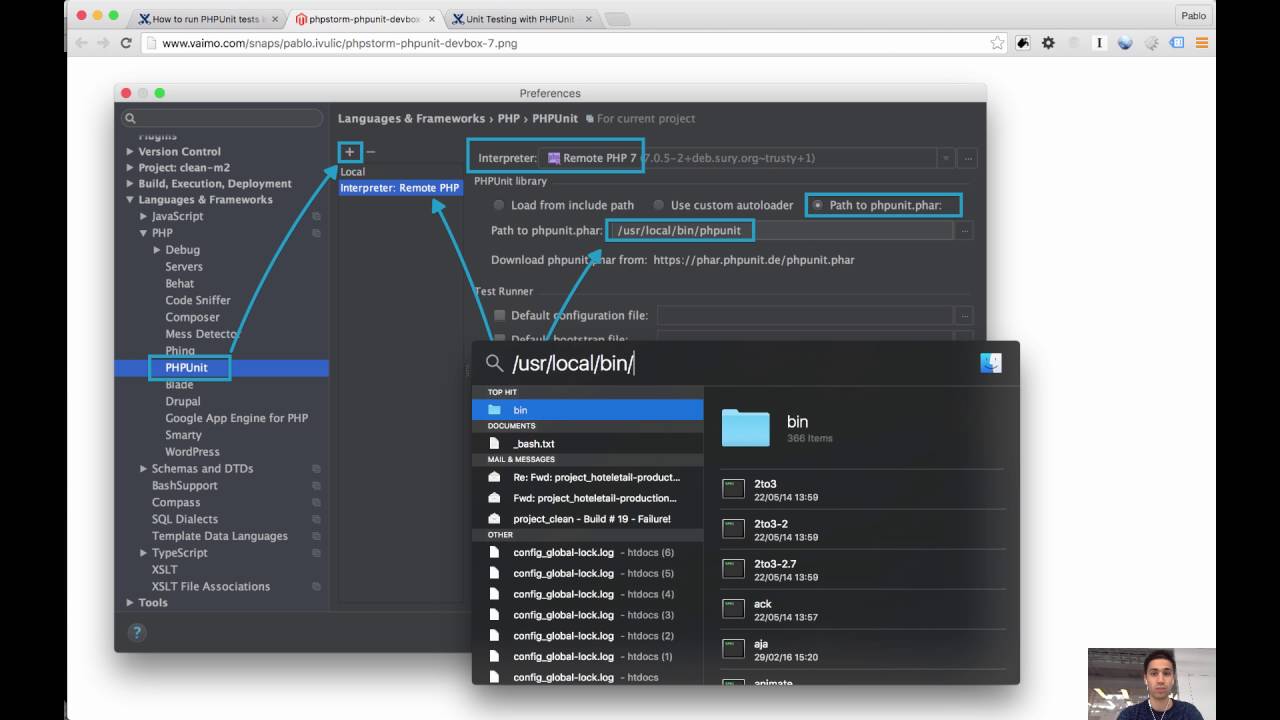Click Chrome's back navigation arrow

tap(82, 43)
